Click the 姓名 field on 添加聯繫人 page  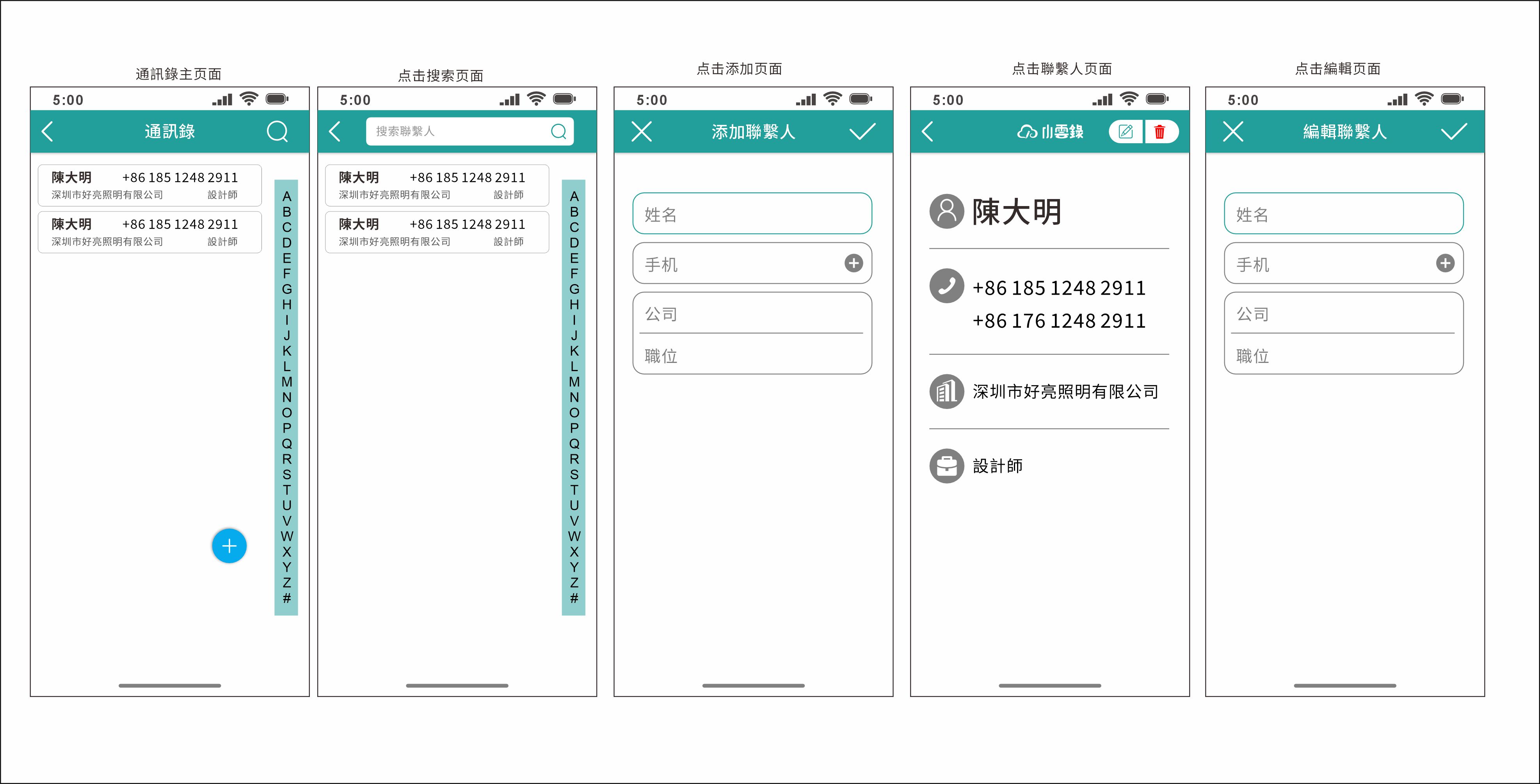pos(752,213)
